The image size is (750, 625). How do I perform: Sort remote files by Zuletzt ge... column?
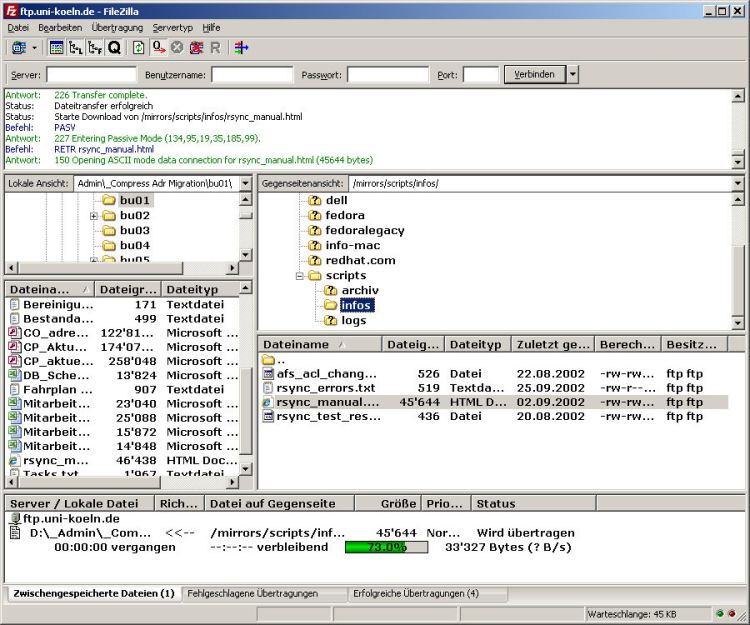tap(552, 345)
